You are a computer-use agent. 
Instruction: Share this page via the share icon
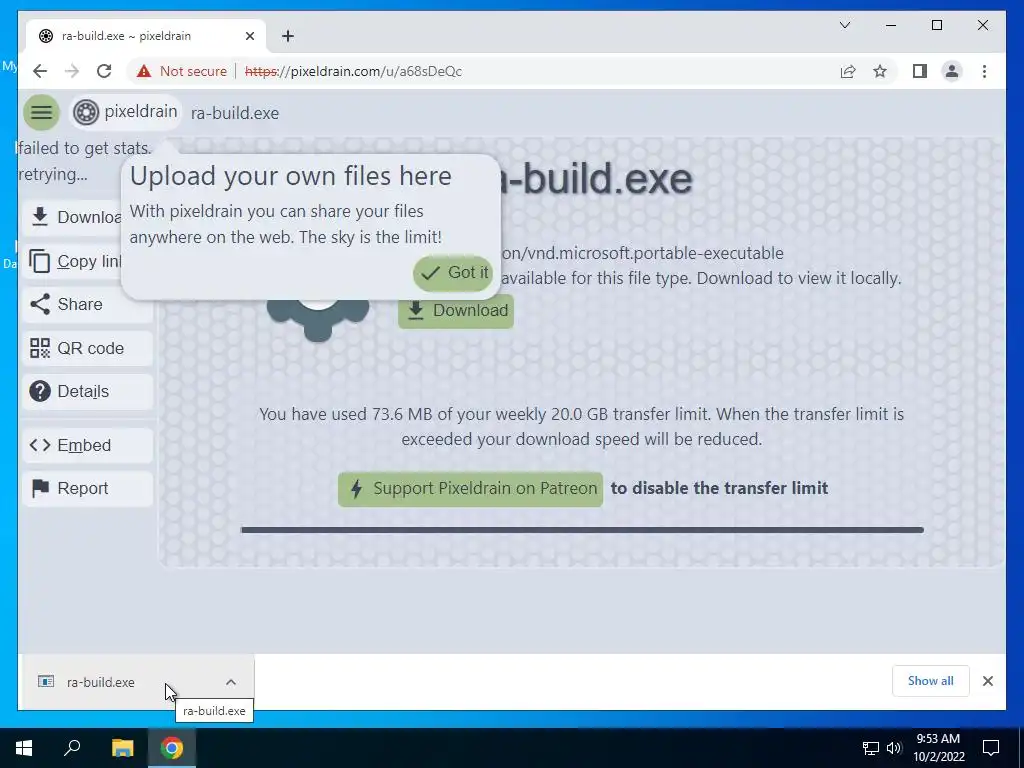(x=848, y=71)
